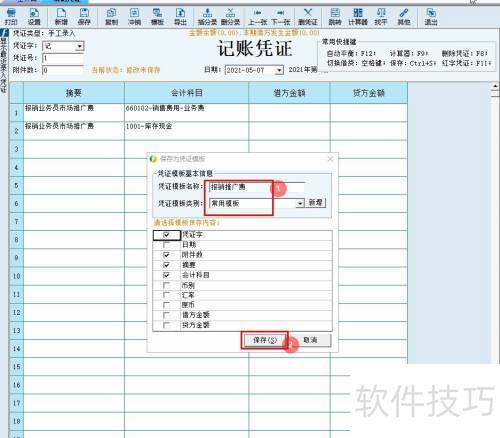Open 设置 settings from the toolbar
Screen dimensions: 500x438
[34, 17]
